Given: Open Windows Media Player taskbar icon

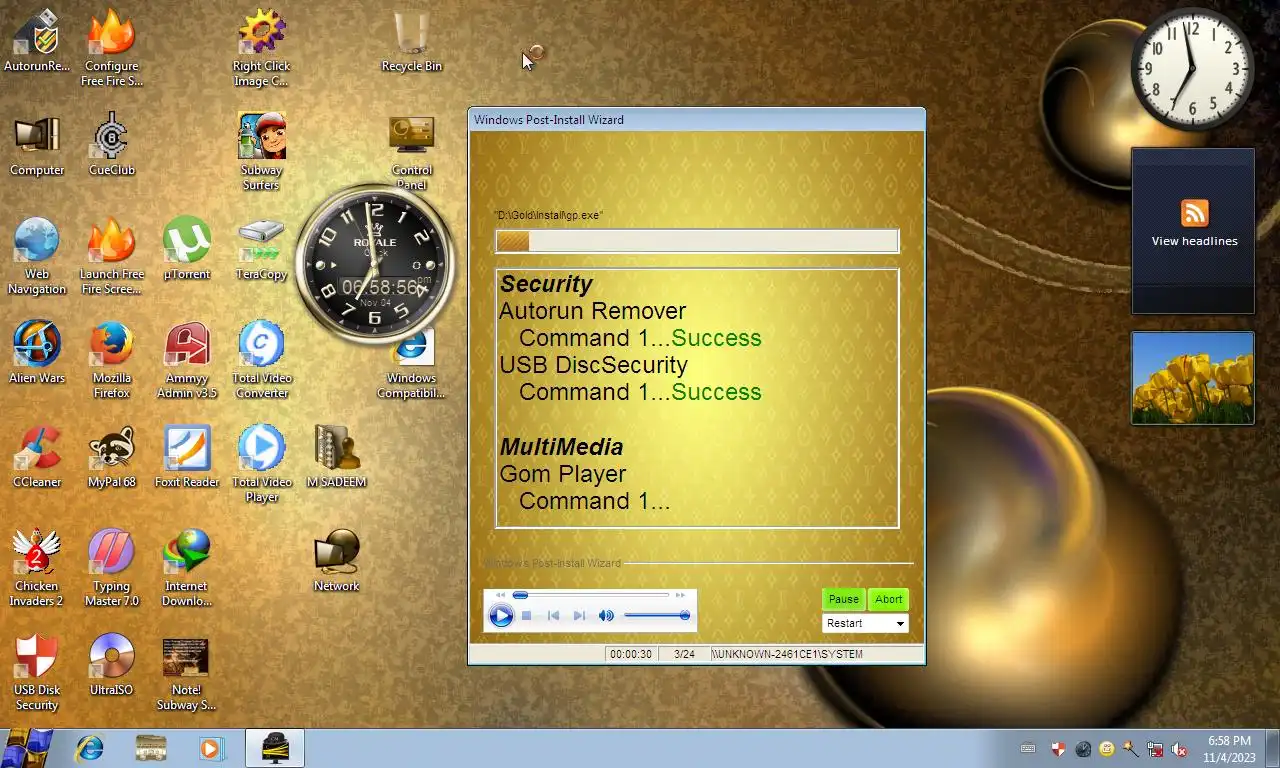Looking at the screenshot, I should click(x=211, y=748).
